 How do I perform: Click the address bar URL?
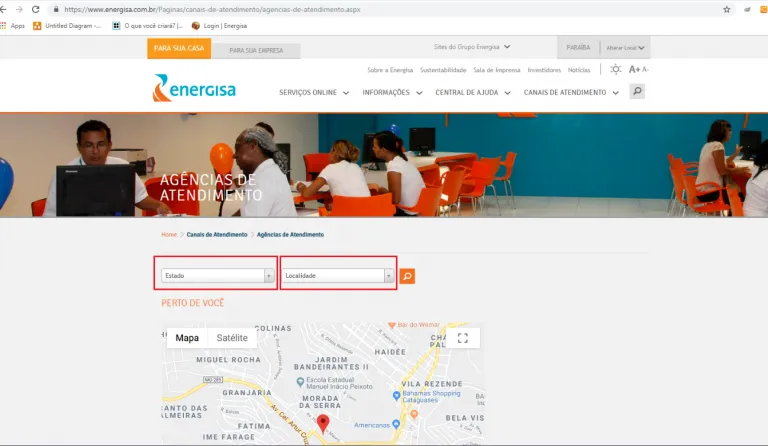tap(212, 9)
